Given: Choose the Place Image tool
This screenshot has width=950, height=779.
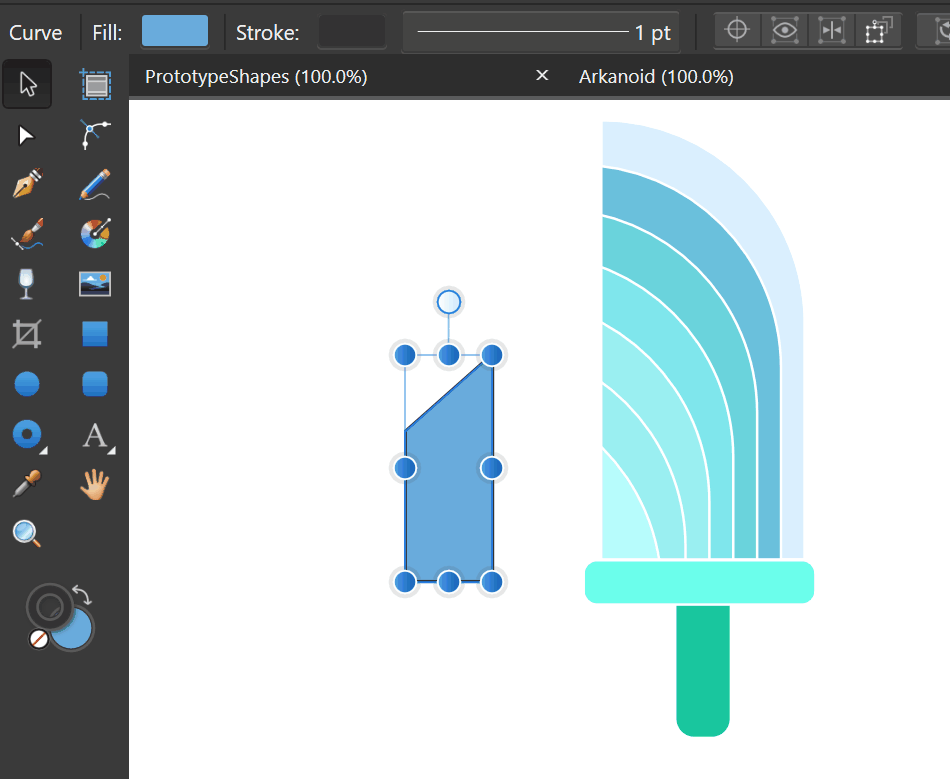Looking at the screenshot, I should (95, 284).
